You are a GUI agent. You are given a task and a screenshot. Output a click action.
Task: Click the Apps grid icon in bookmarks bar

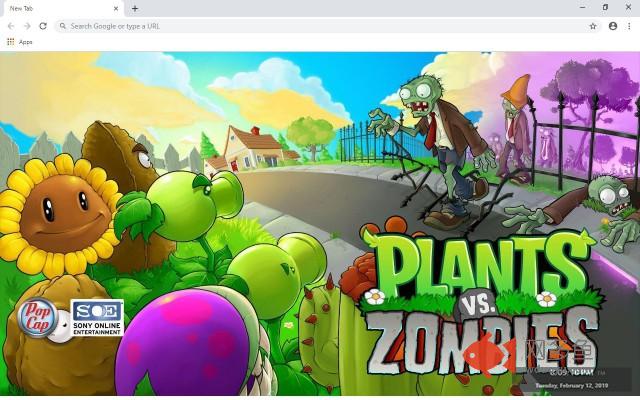tap(11, 42)
